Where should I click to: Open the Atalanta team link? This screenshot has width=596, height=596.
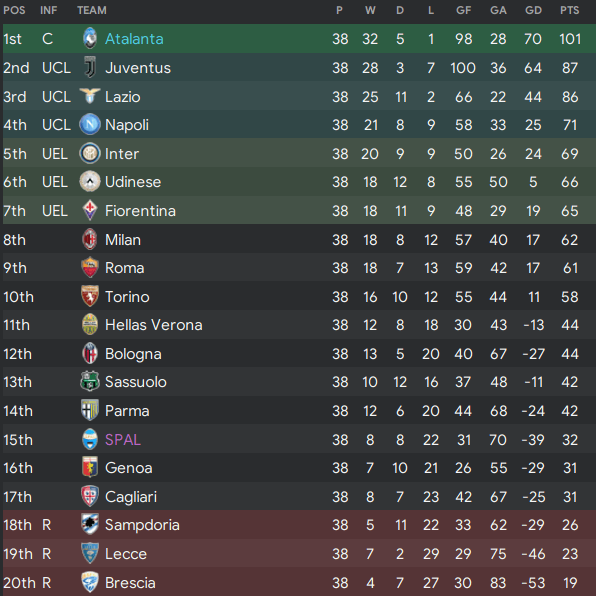coord(134,39)
